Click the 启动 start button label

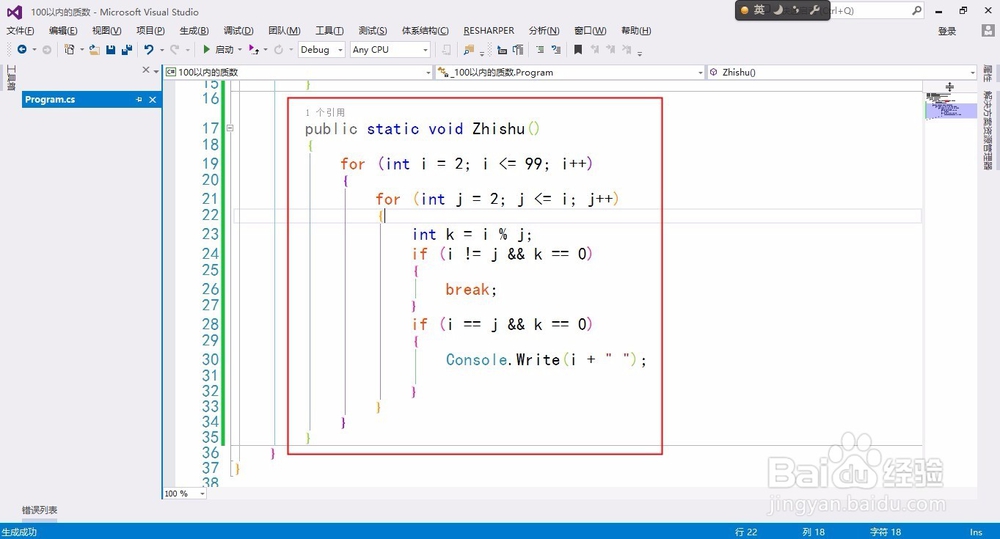coord(224,49)
